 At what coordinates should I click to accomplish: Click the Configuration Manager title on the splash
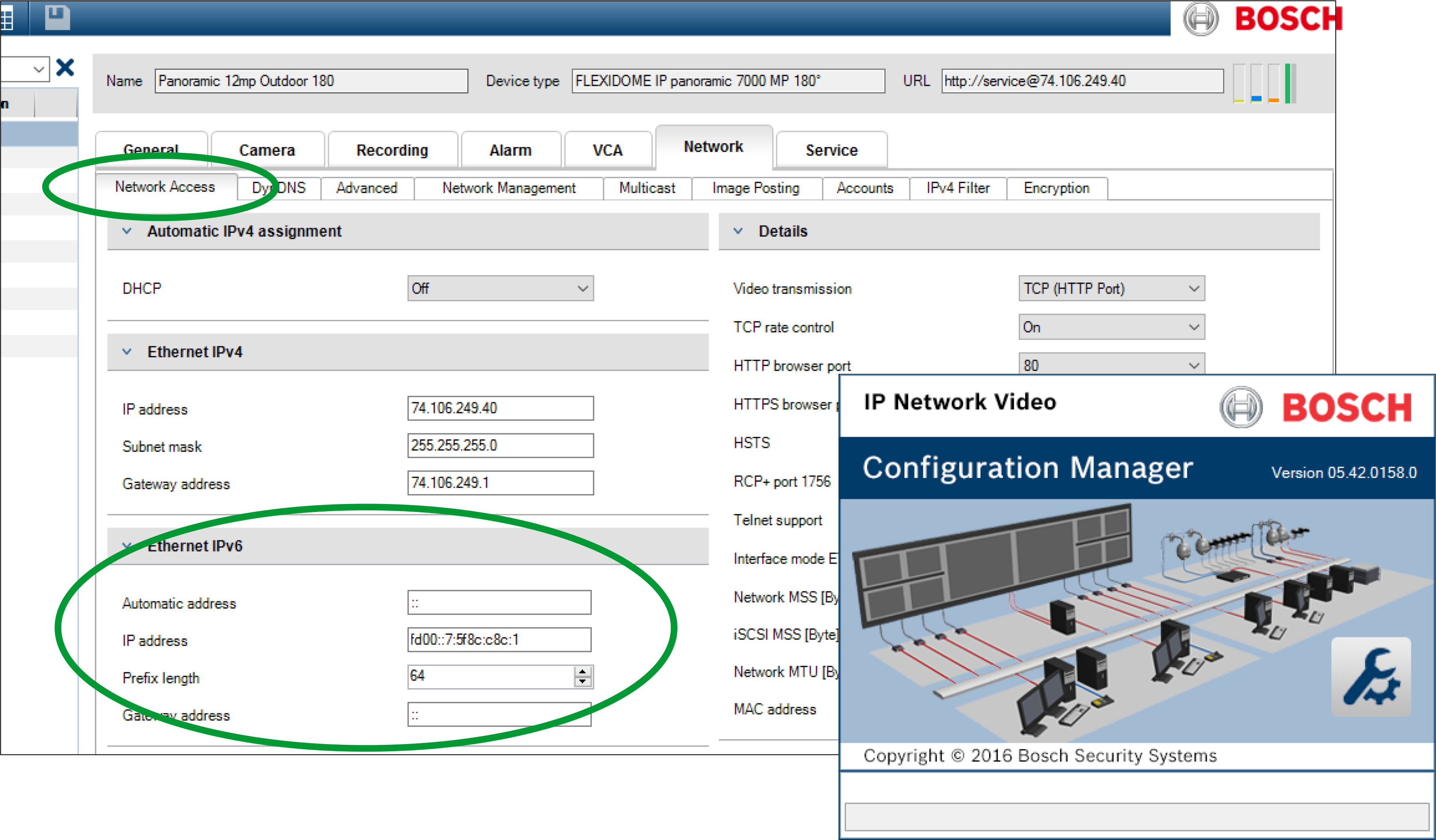tap(1027, 467)
